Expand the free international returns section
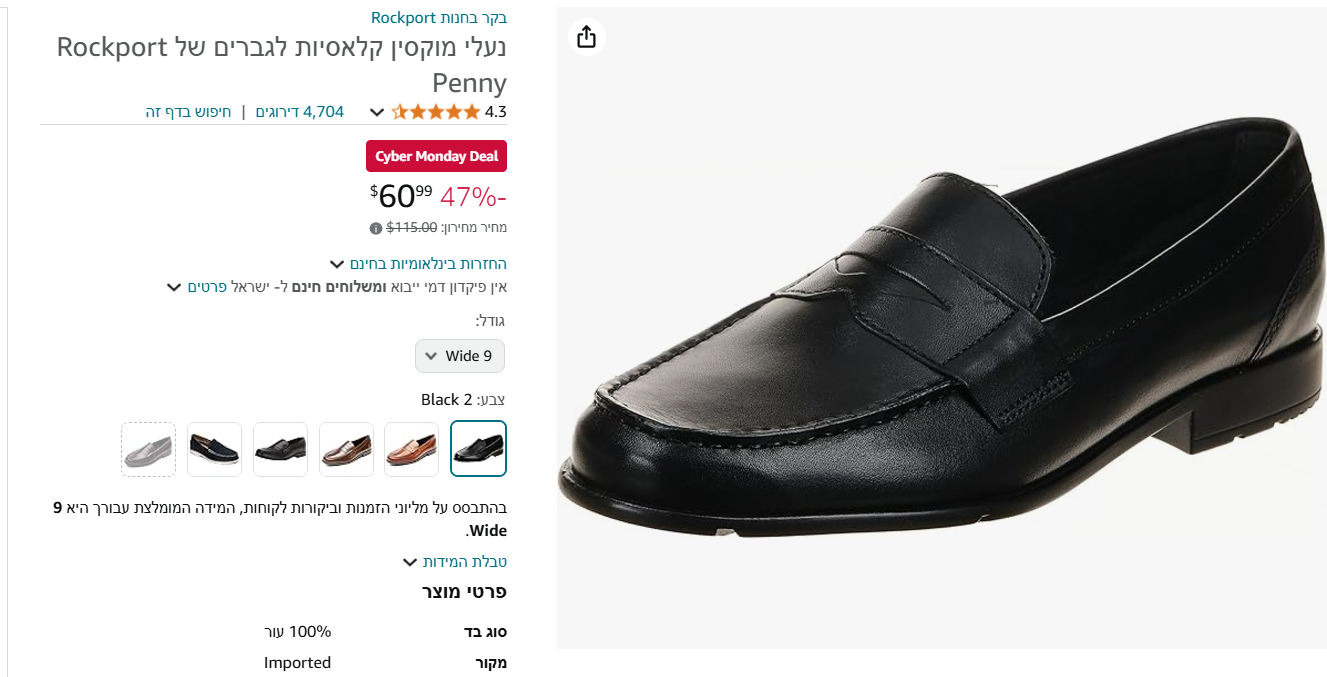 (427, 264)
